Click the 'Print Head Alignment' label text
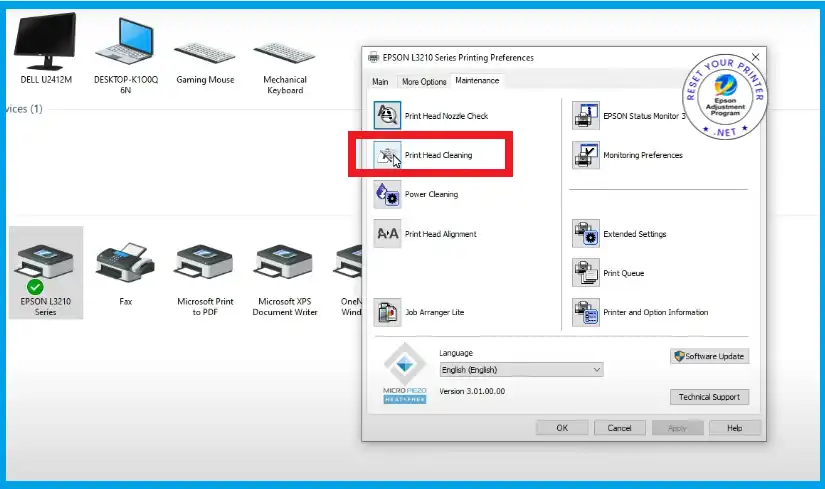The height and width of the screenshot is (489, 825). coord(440,234)
